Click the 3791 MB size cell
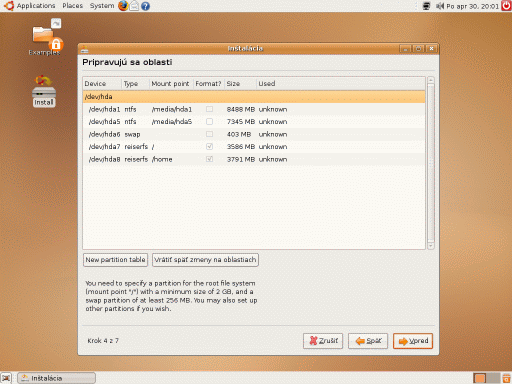 tap(241, 159)
